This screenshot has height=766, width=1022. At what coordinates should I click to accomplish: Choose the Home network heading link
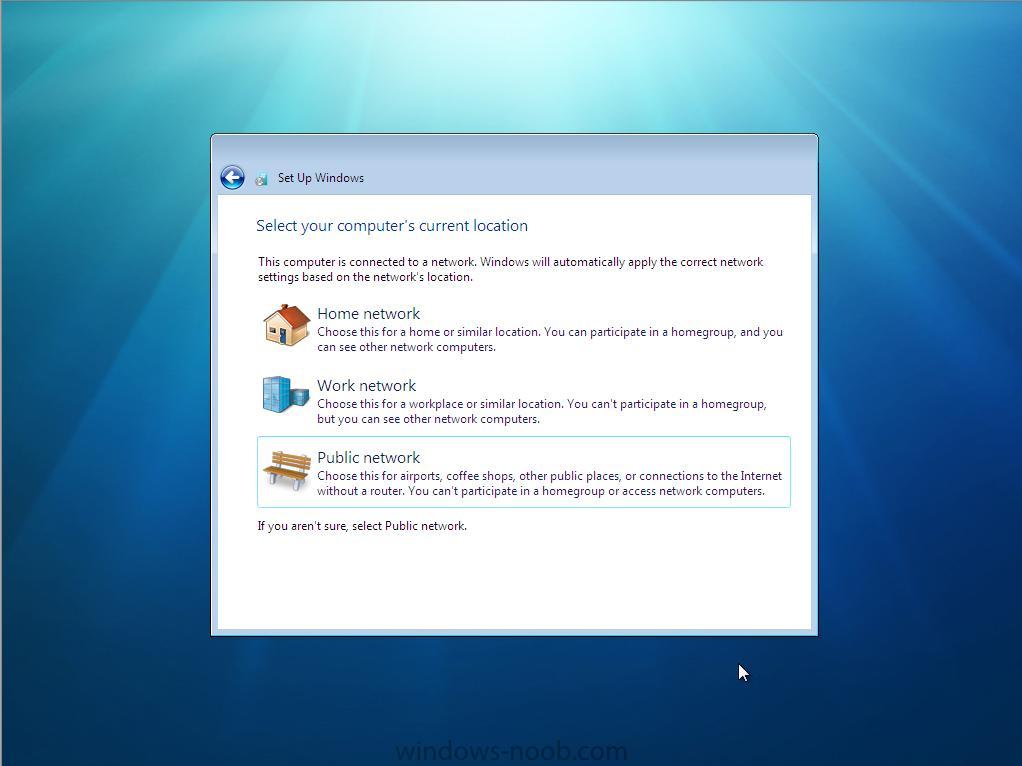point(368,314)
